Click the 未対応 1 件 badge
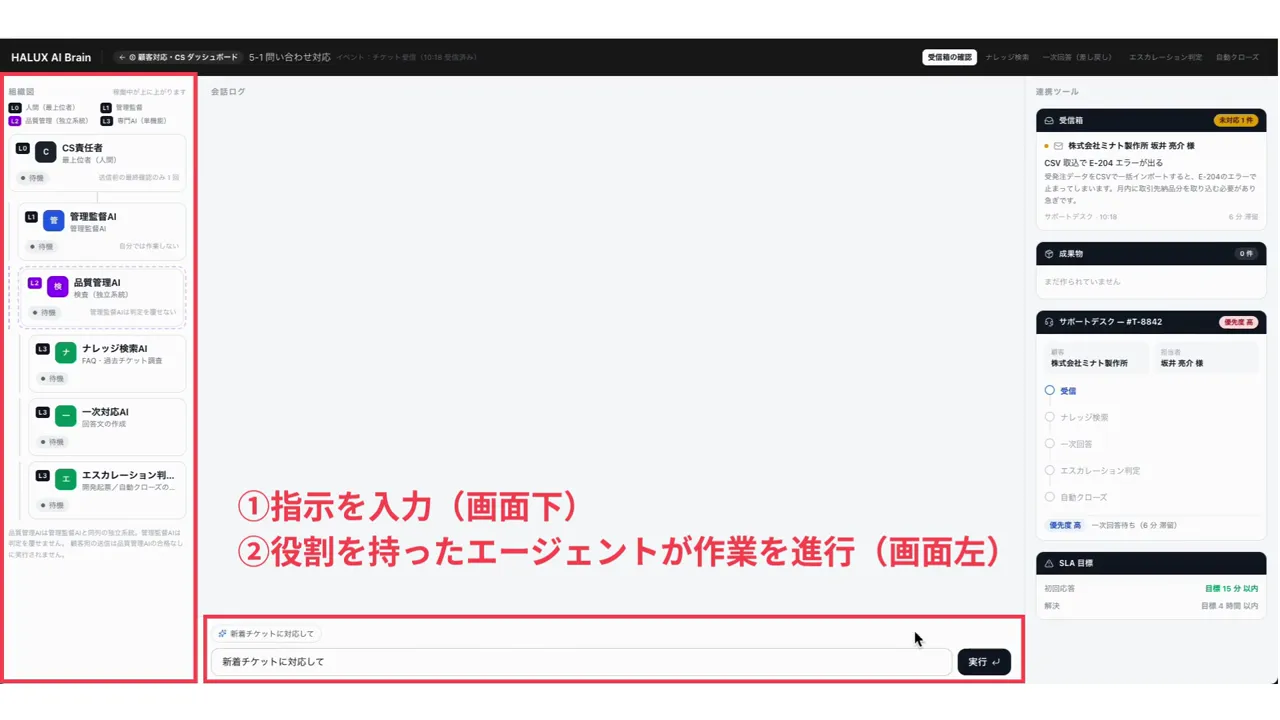 (x=1235, y=120)
